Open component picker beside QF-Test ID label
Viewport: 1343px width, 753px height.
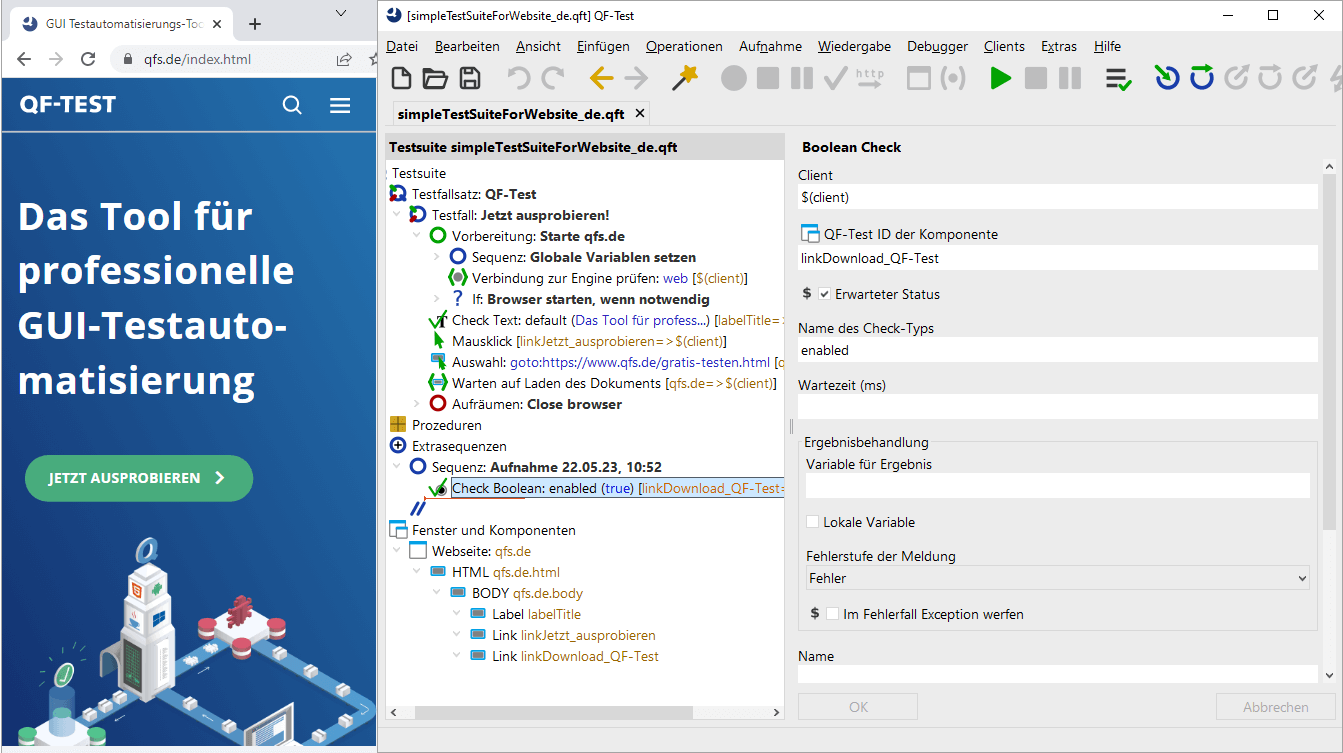coord(810,234)
